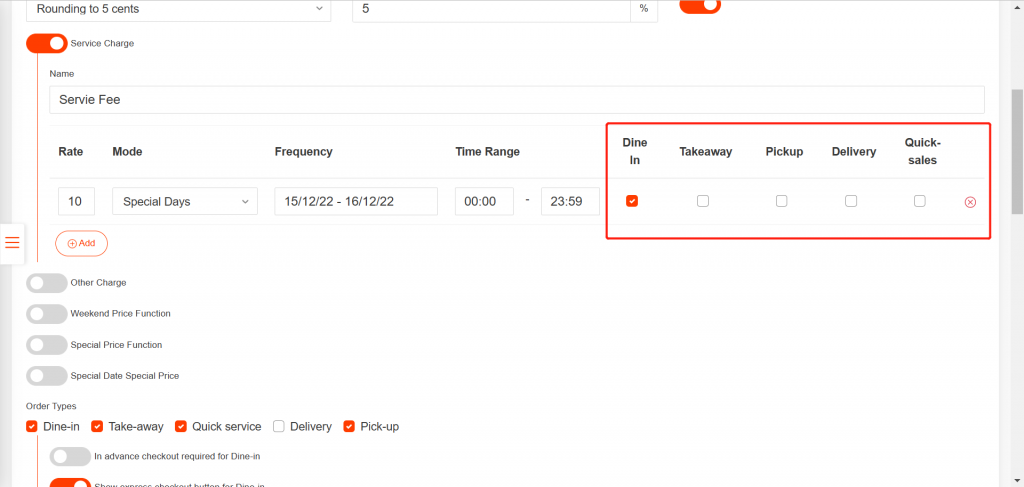Image resolution: width=1024 pixels, height=487 pixels.
Task: Check the Takeaway service charge box
Action: (x=703, y=201)
